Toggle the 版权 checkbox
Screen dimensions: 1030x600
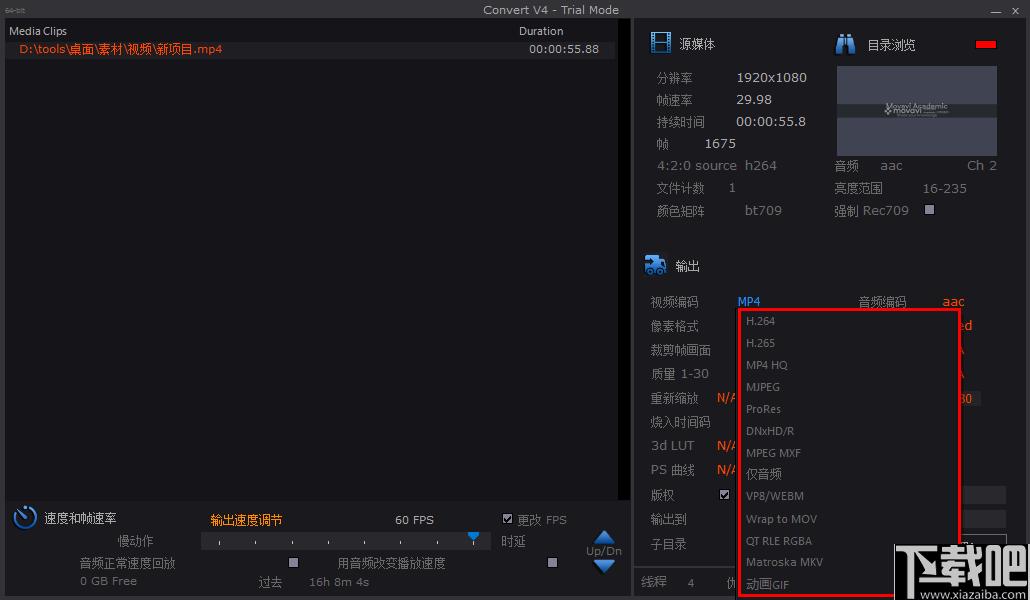724,495
